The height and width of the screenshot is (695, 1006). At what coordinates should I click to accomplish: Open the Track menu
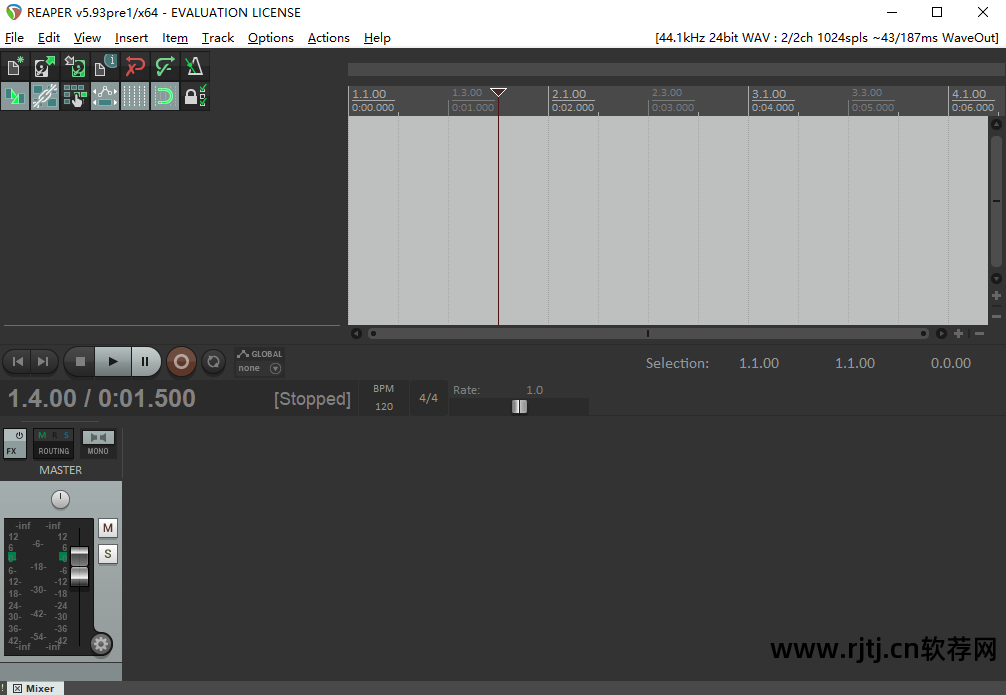point(218,38)
